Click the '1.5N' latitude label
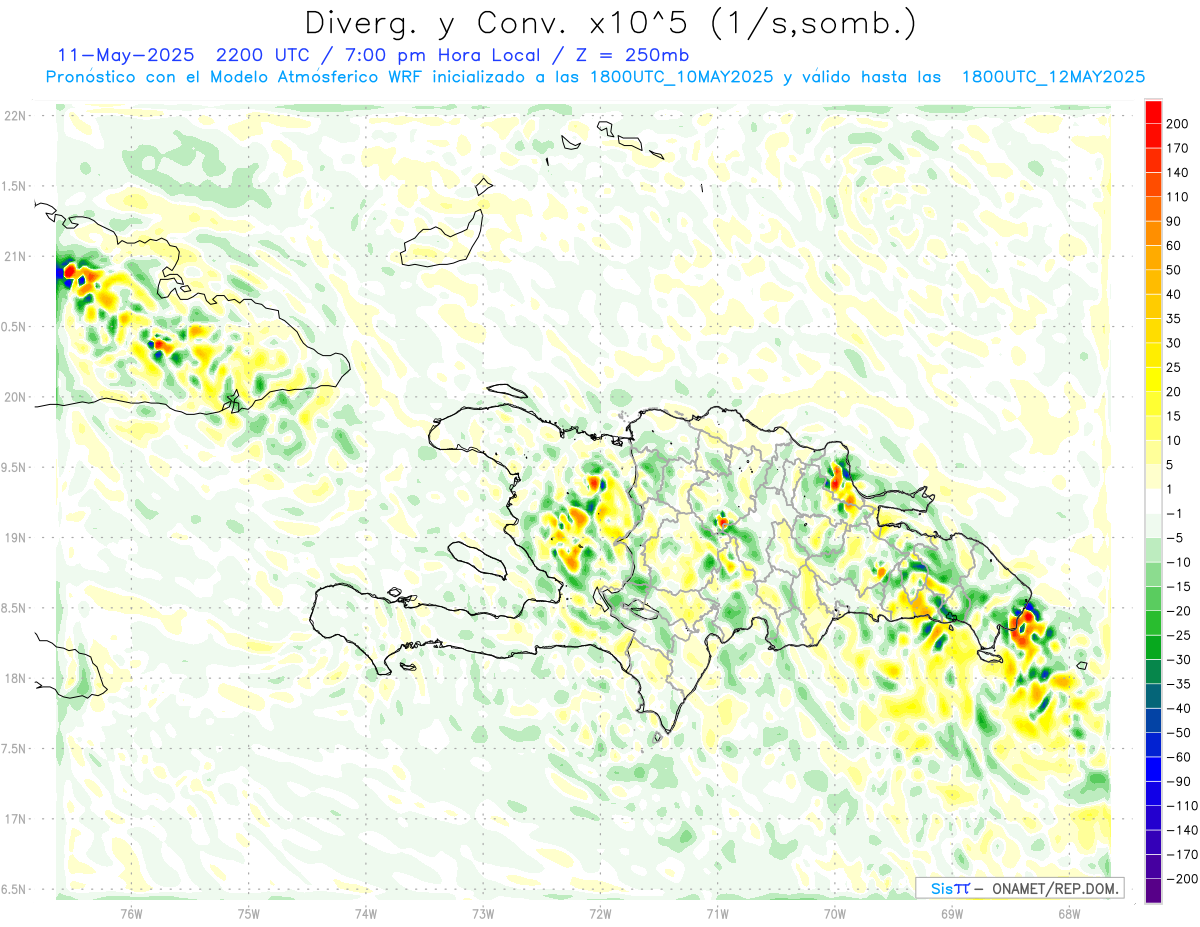 (x=14, y=186)
